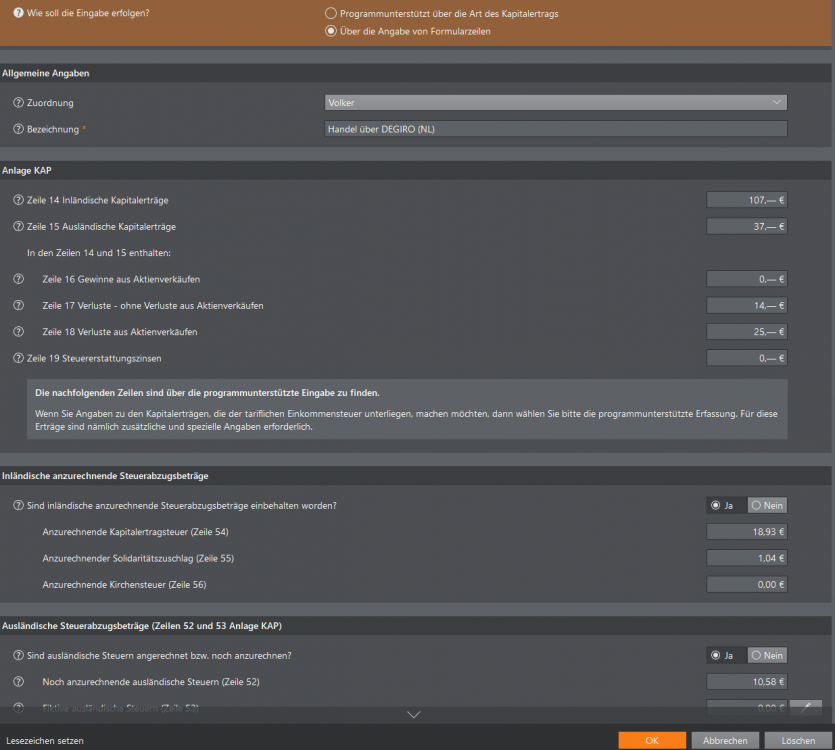Confirm dialog with orange OK button
Viewport: 835px width, 750px height.
(x=652, y=740)
